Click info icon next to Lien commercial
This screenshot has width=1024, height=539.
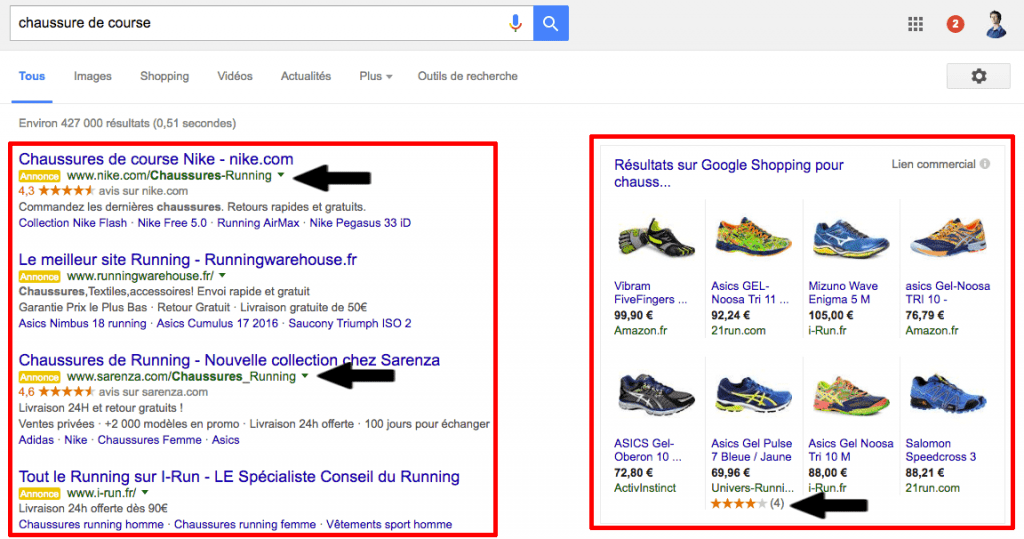(985, 164)
